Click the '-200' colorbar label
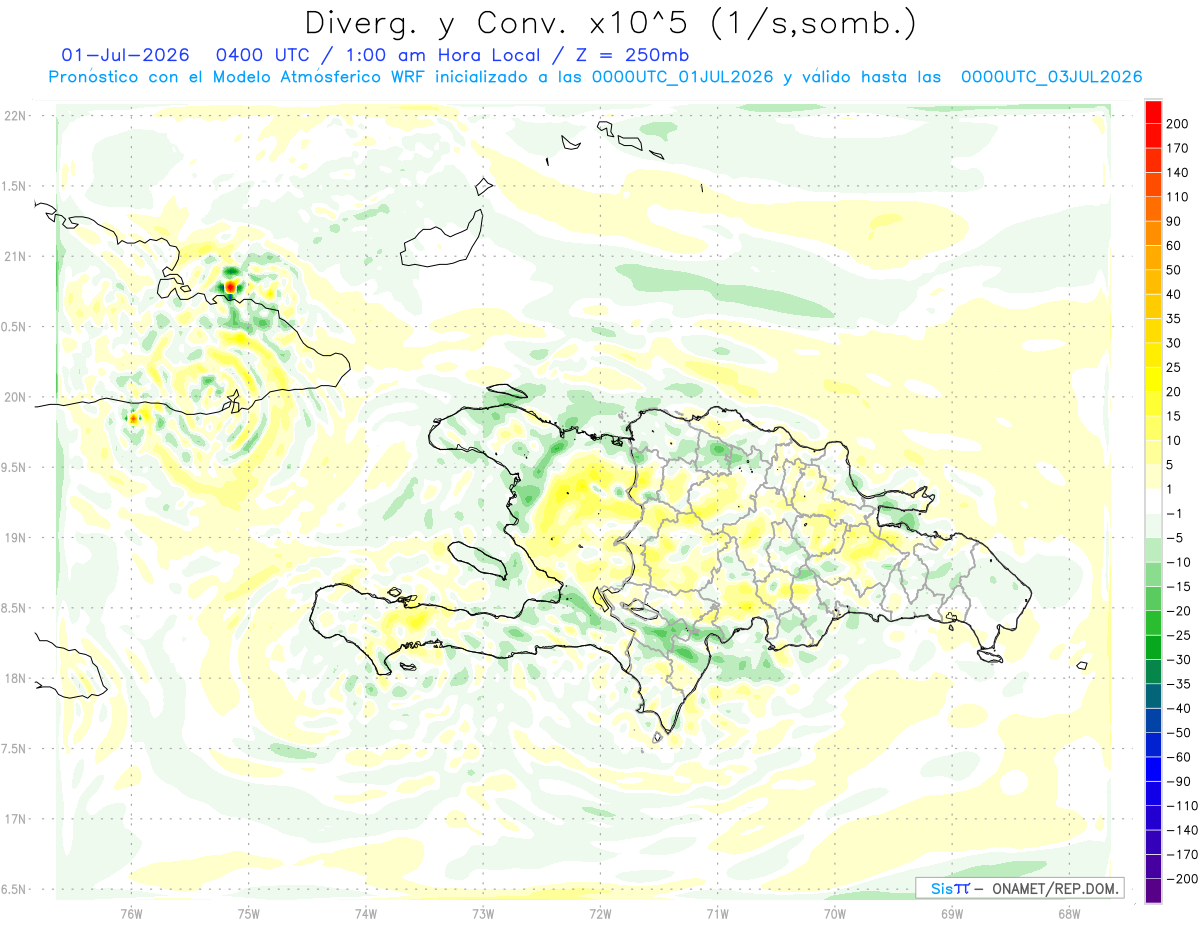This screenshot has height=927, width=1200. pos(1184,879)
